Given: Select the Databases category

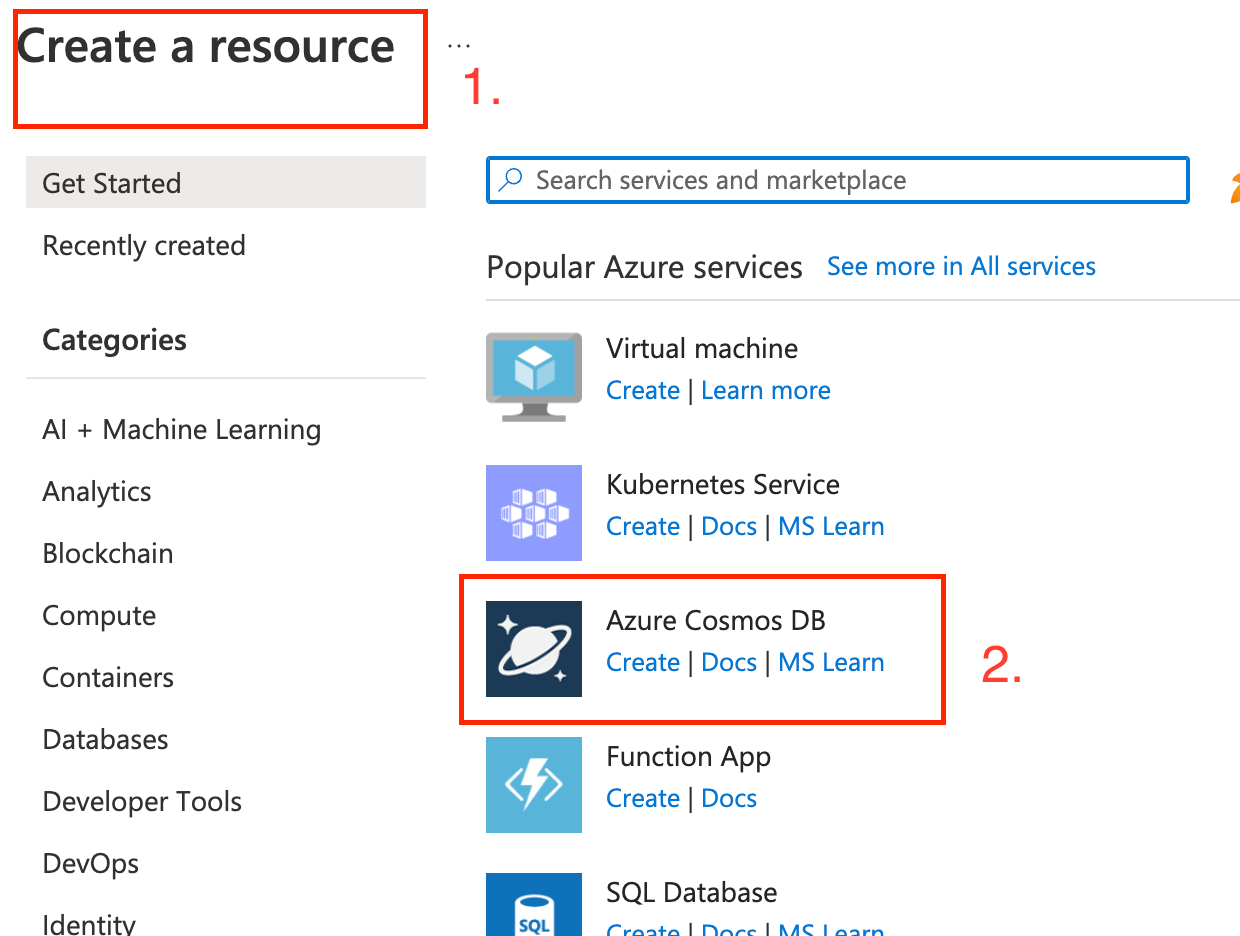Looking at the screenshot, I should point(104,739).
